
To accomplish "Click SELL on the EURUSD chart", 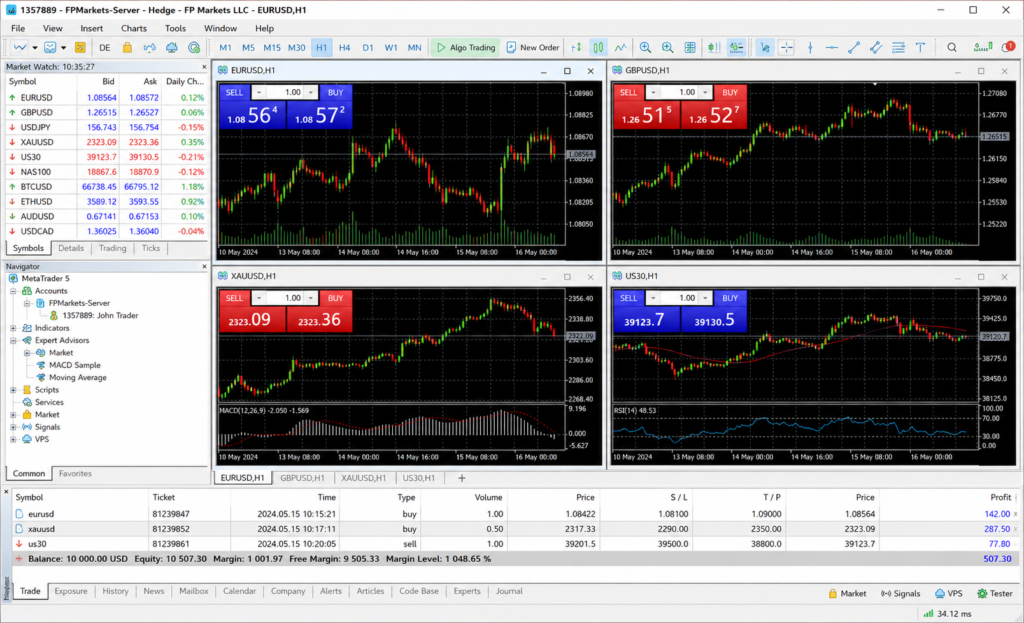I will click(x=234, y=93).
